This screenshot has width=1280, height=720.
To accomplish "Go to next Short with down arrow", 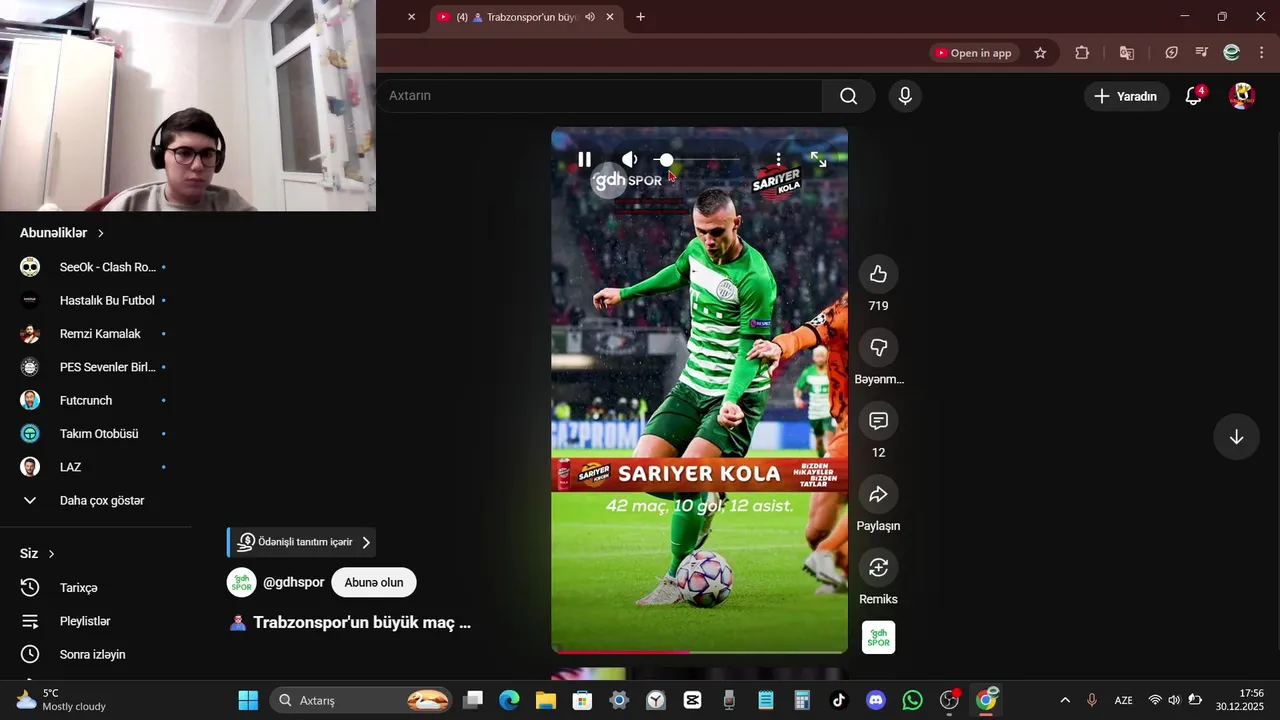I will click(x=1236, y=437).
